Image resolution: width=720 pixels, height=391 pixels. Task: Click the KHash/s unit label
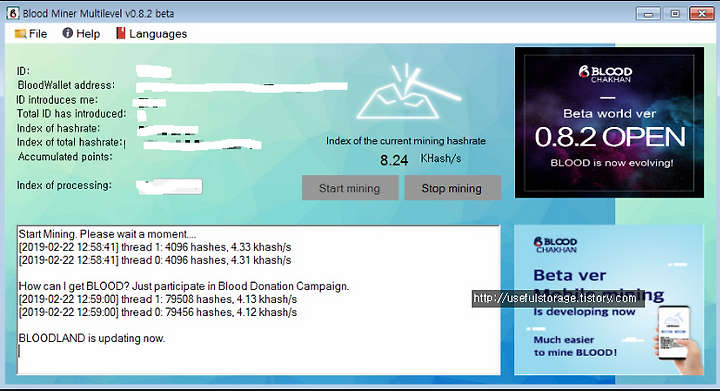pos(441,159)
